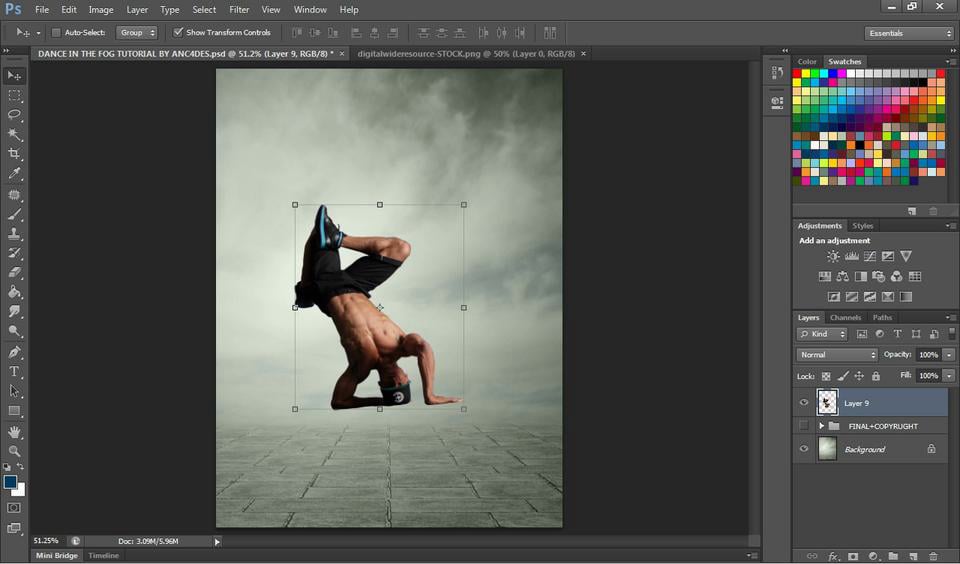The width and height of the screenshot is (960, 564).
Task: Uncheck Show Transform Controls
Action: [x=178, y=32]
